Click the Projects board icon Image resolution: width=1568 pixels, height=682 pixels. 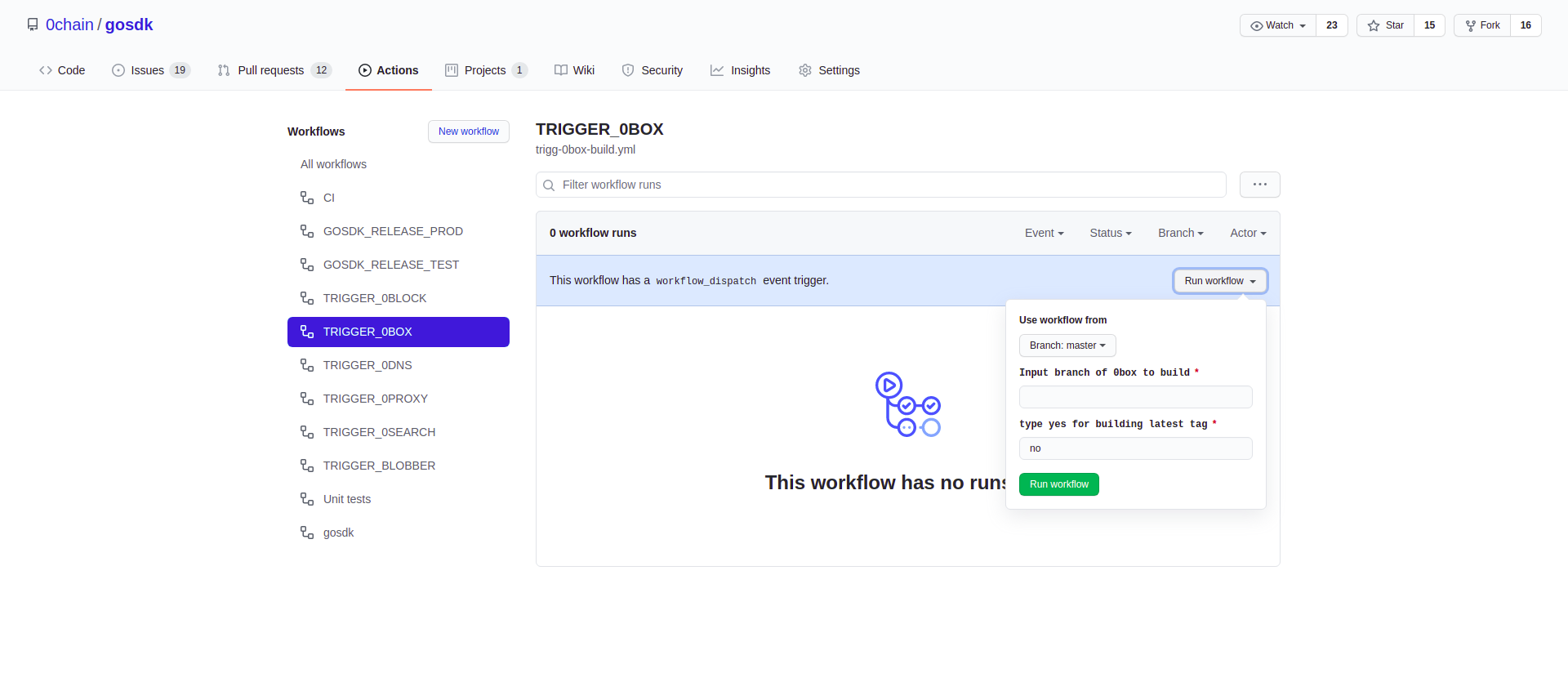[452, 70]
